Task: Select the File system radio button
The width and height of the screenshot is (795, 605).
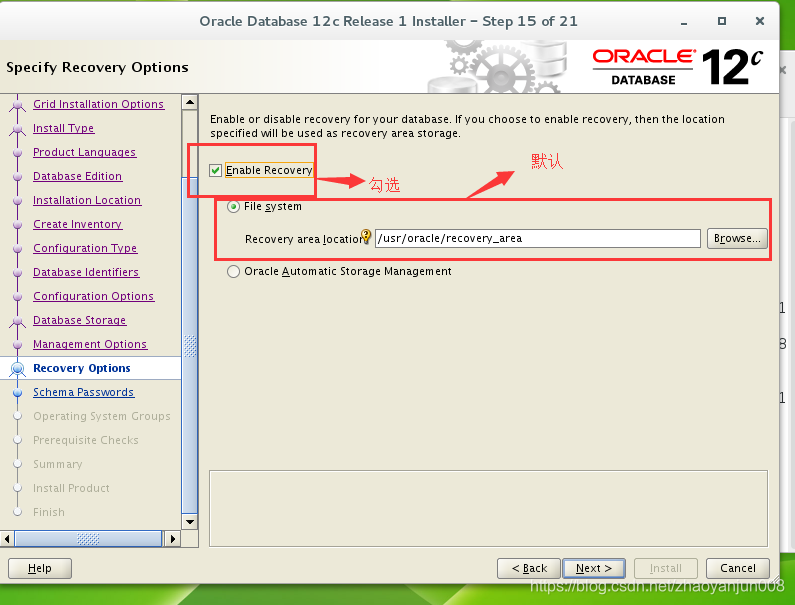Action: [233, 206]
